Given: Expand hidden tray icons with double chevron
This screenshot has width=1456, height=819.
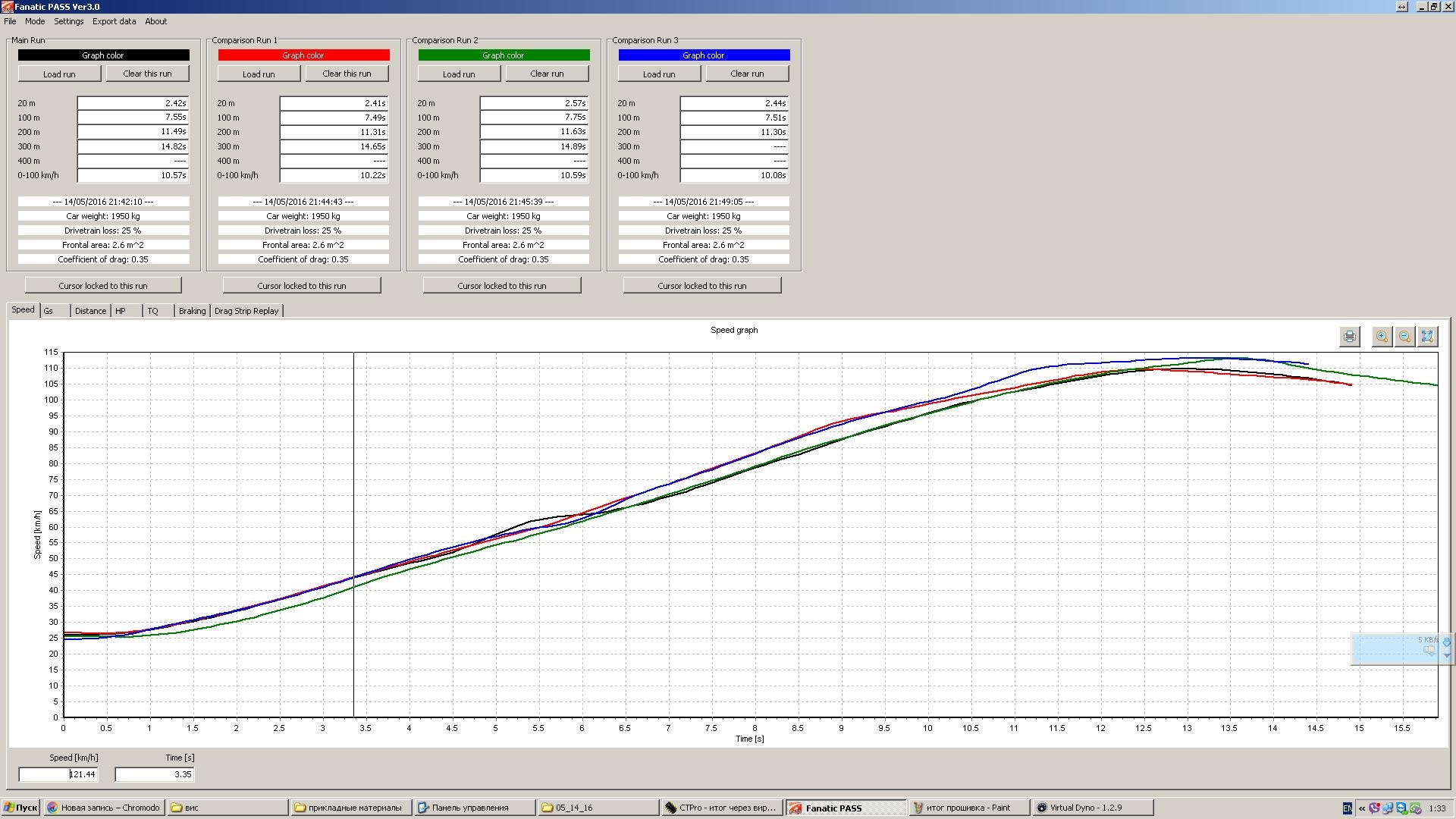Looking at the screenshot, I should tap(1362, 808).
